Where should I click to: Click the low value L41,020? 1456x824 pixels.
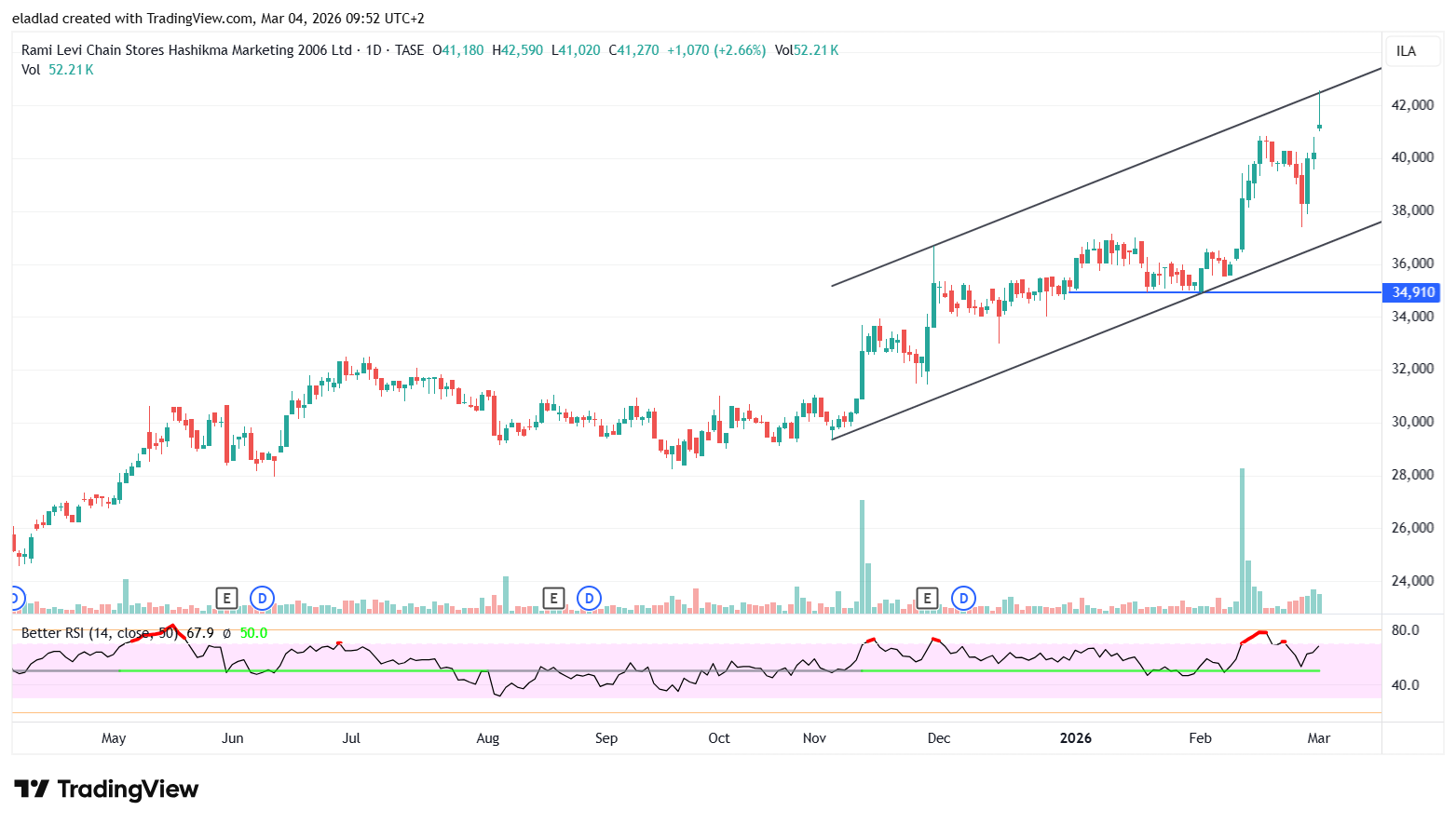click(x=576, y=50)
